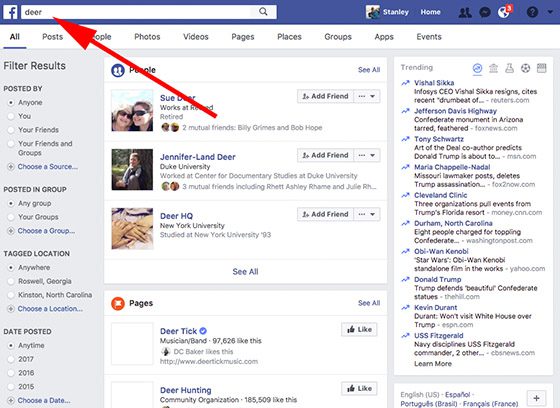Open the Messenger messages icon
Screen dimensions: 560x408
485,13
